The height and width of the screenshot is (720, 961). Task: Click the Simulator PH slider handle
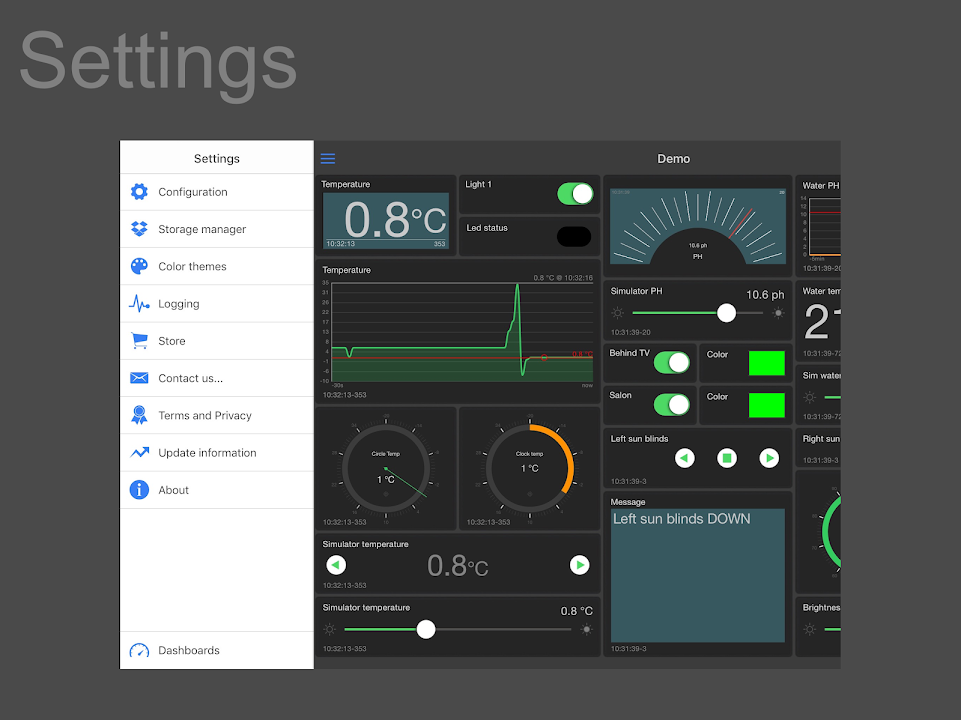click(727, 313)
